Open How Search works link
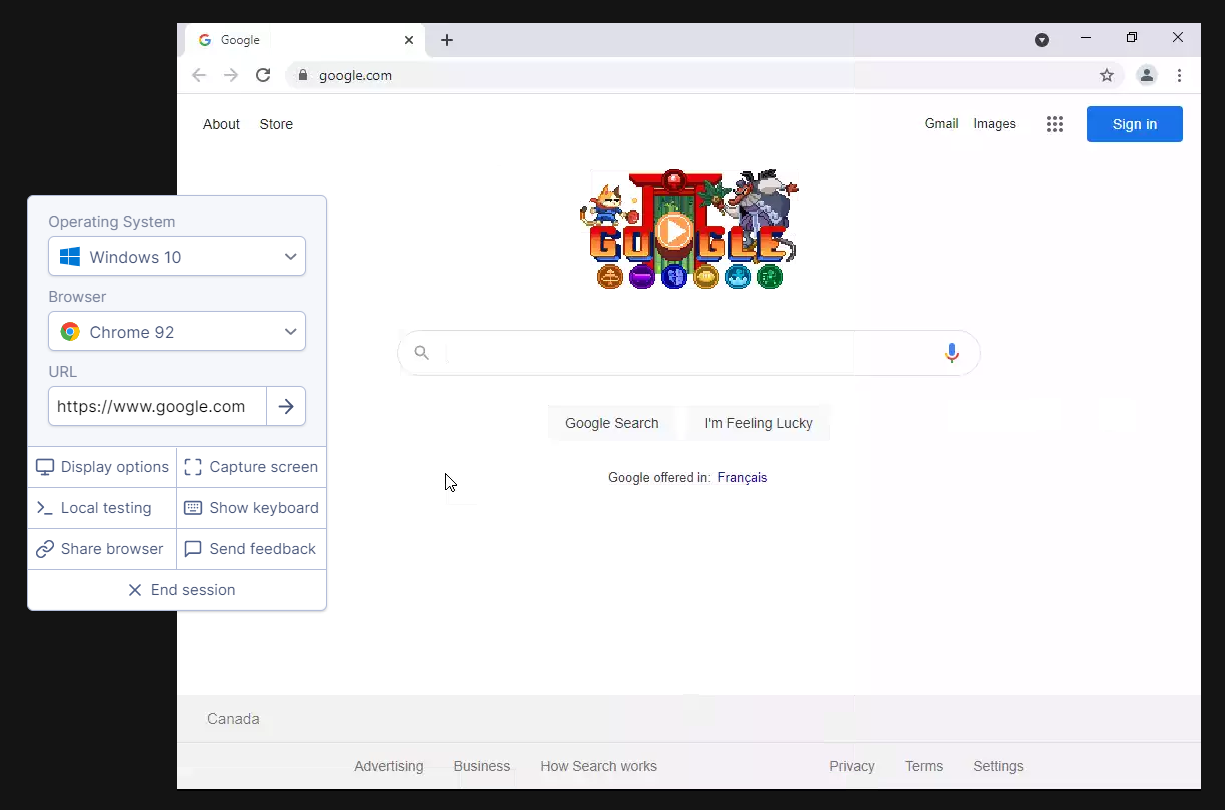This screenshot has width=1225, height=810. pos(599,766)
